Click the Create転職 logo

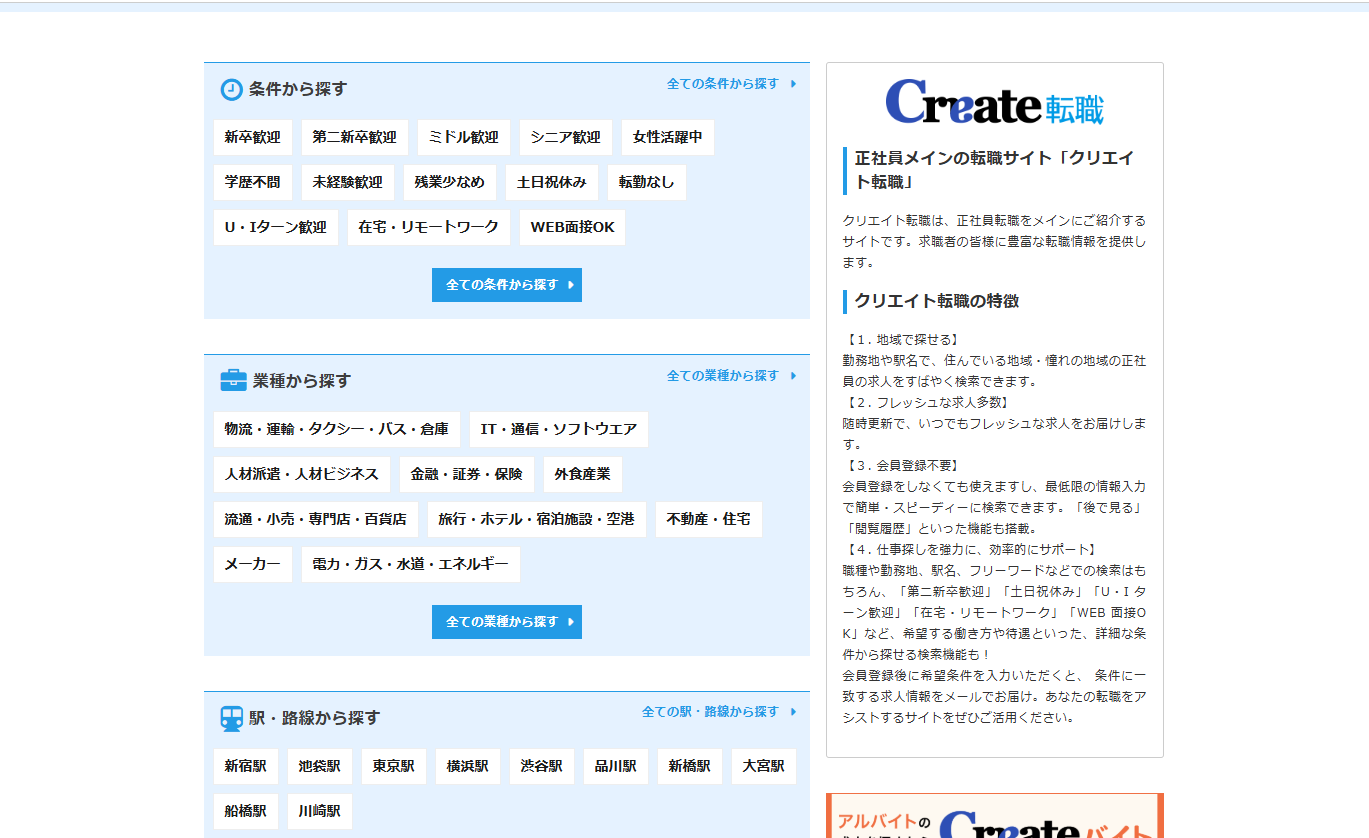tap(994, 102)
